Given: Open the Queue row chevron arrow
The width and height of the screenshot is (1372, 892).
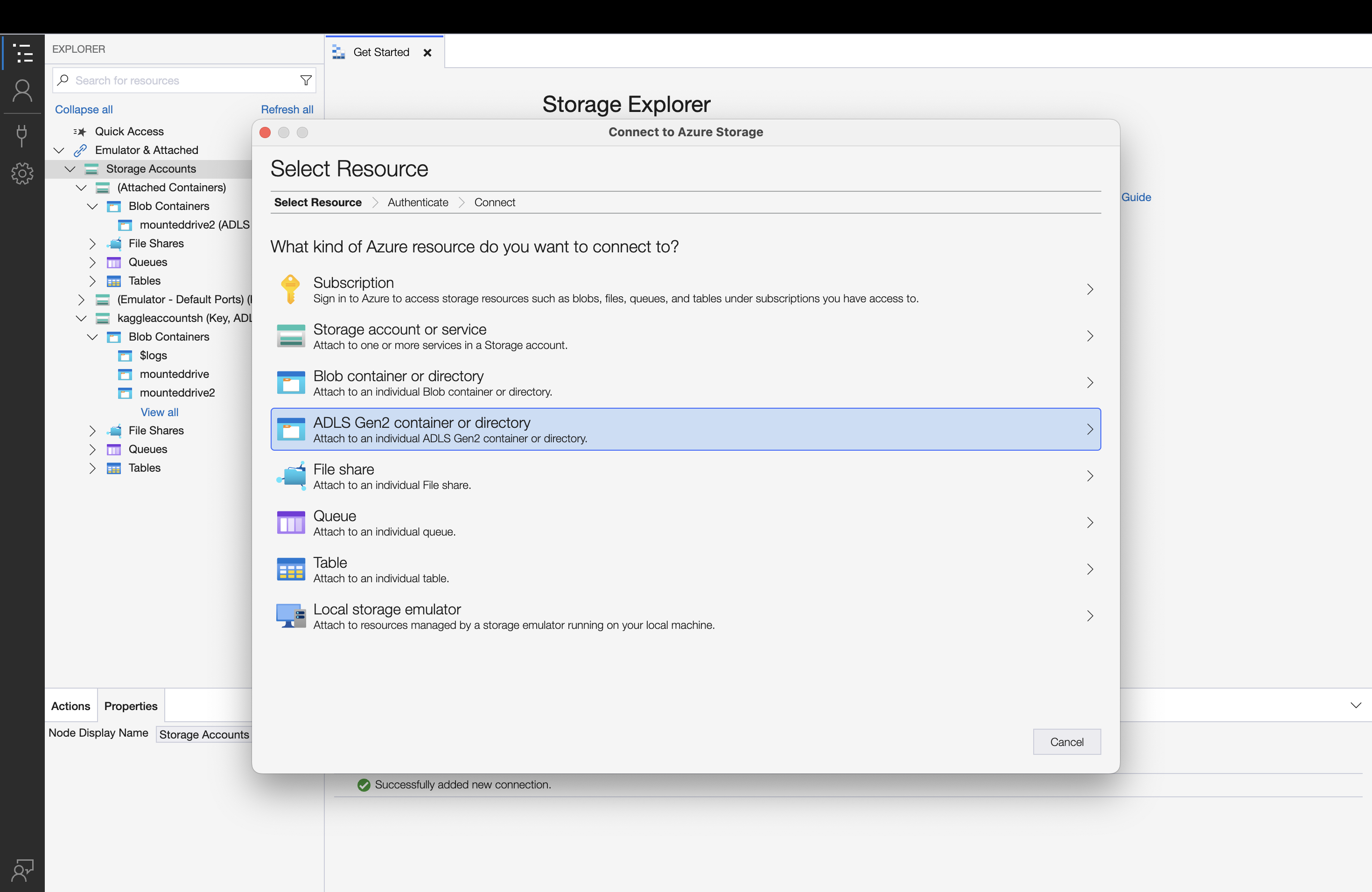Looking at the screenshot, I should point(1090,523).
